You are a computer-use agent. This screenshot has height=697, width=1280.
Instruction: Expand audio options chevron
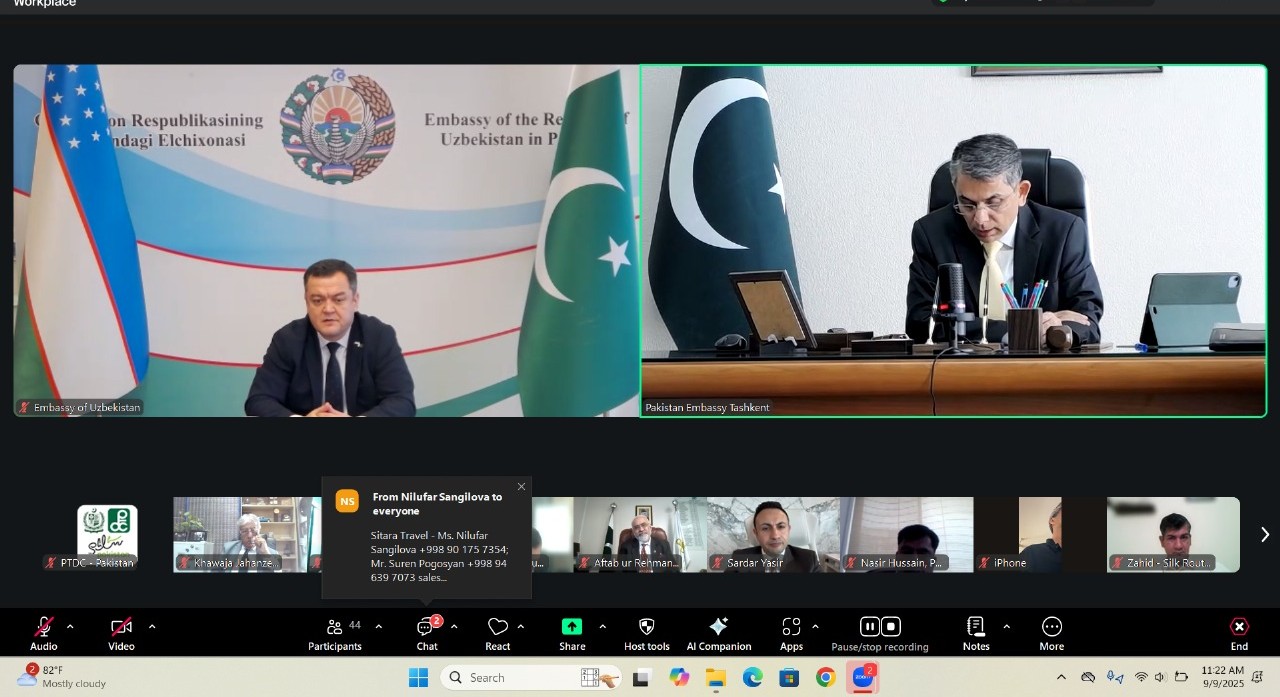[x=70, y=627]
